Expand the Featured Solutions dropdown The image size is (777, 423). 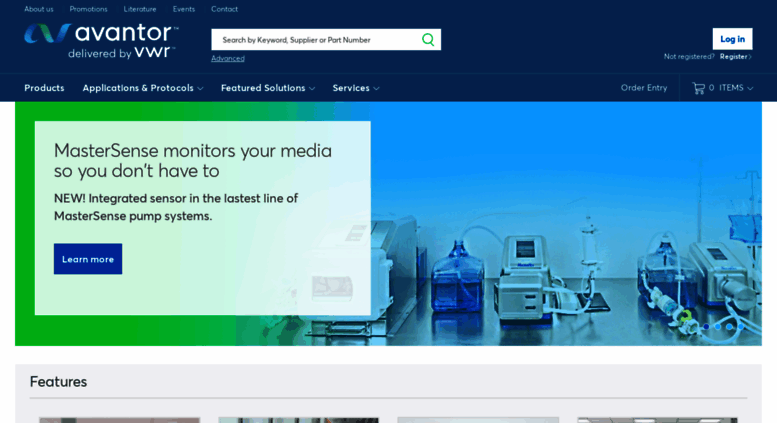(267, 88)
